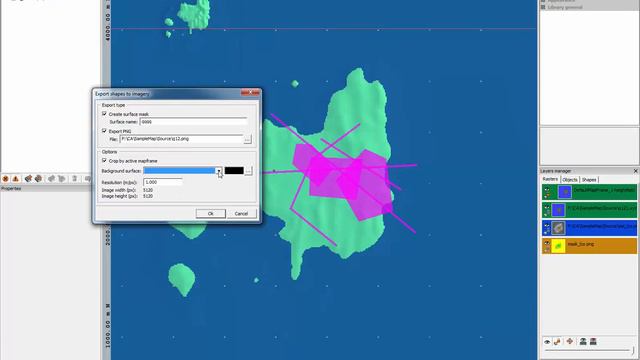Click the Resolution input field
640x360 pixels.
[x=162, y=182]
